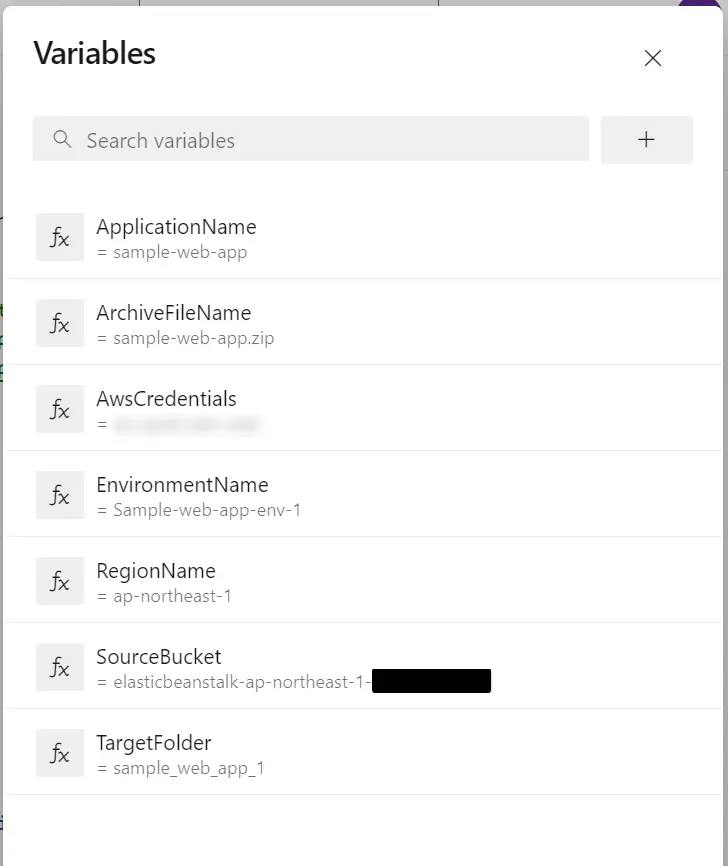This screenshot has height=866, width=728.
Task: Click the sample-web-app.zip value text
Action: click(x=193, y=338)
